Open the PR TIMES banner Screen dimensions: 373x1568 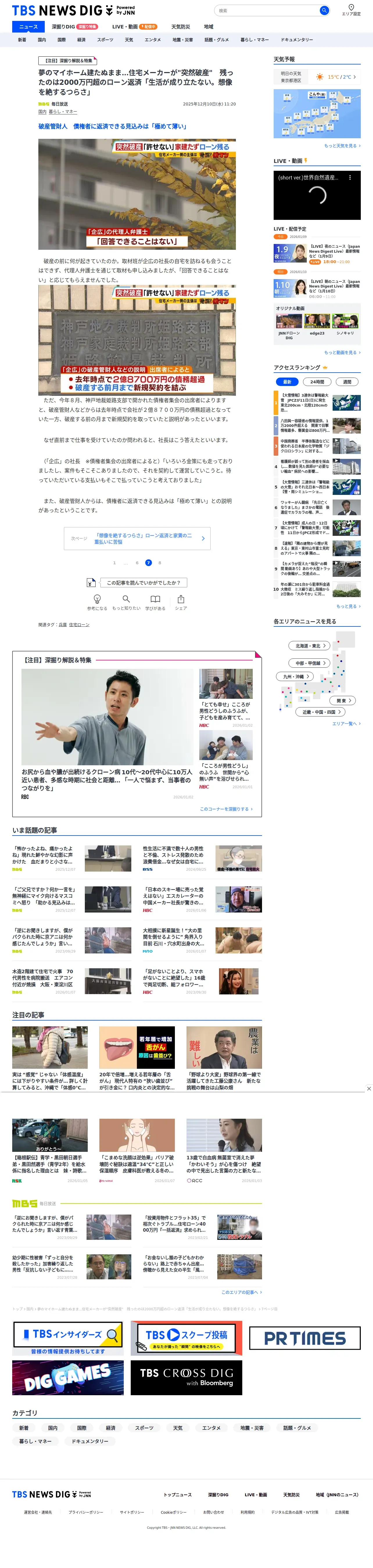click(x=305, y=1338)
